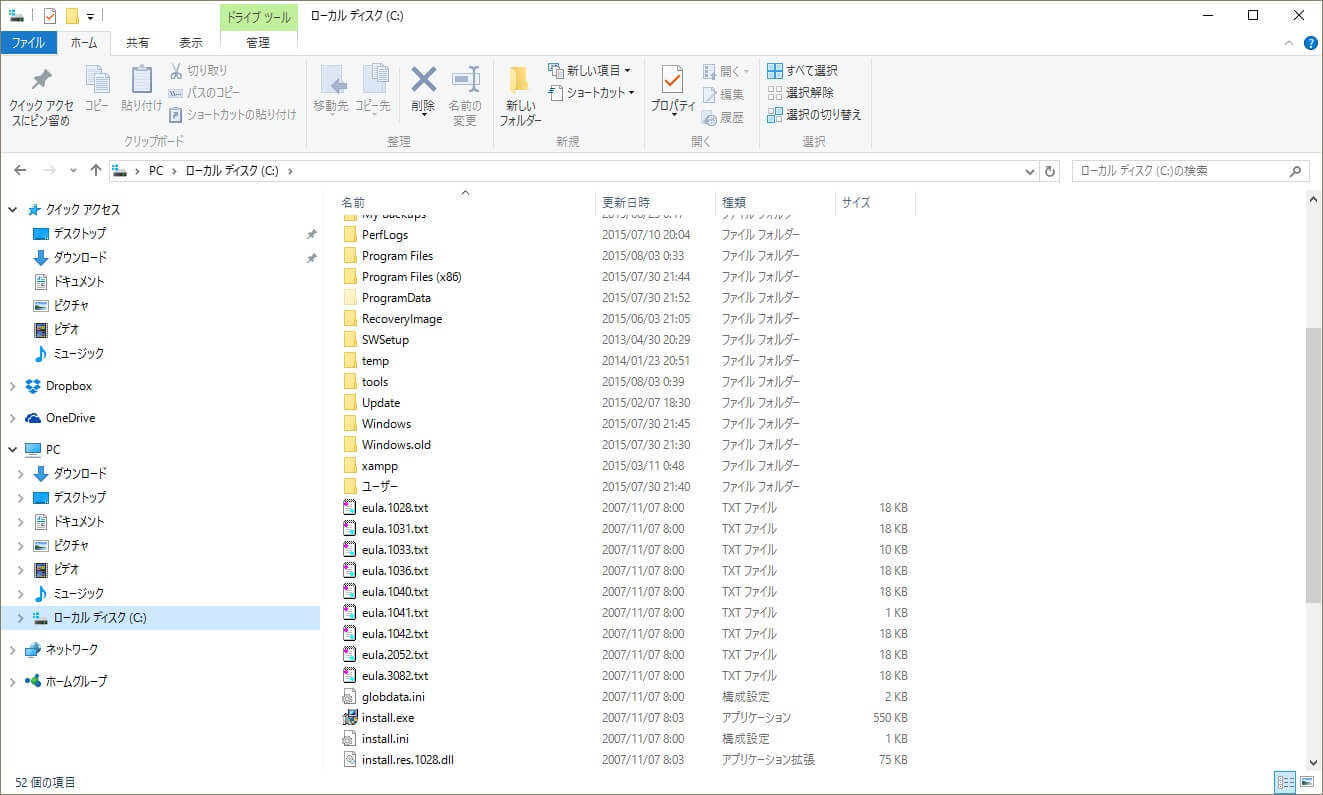Image resolution: width=1323 pixels, height=795 pixels.
Task: Click the search box for Local Disk C
Action: [1180, 171]
